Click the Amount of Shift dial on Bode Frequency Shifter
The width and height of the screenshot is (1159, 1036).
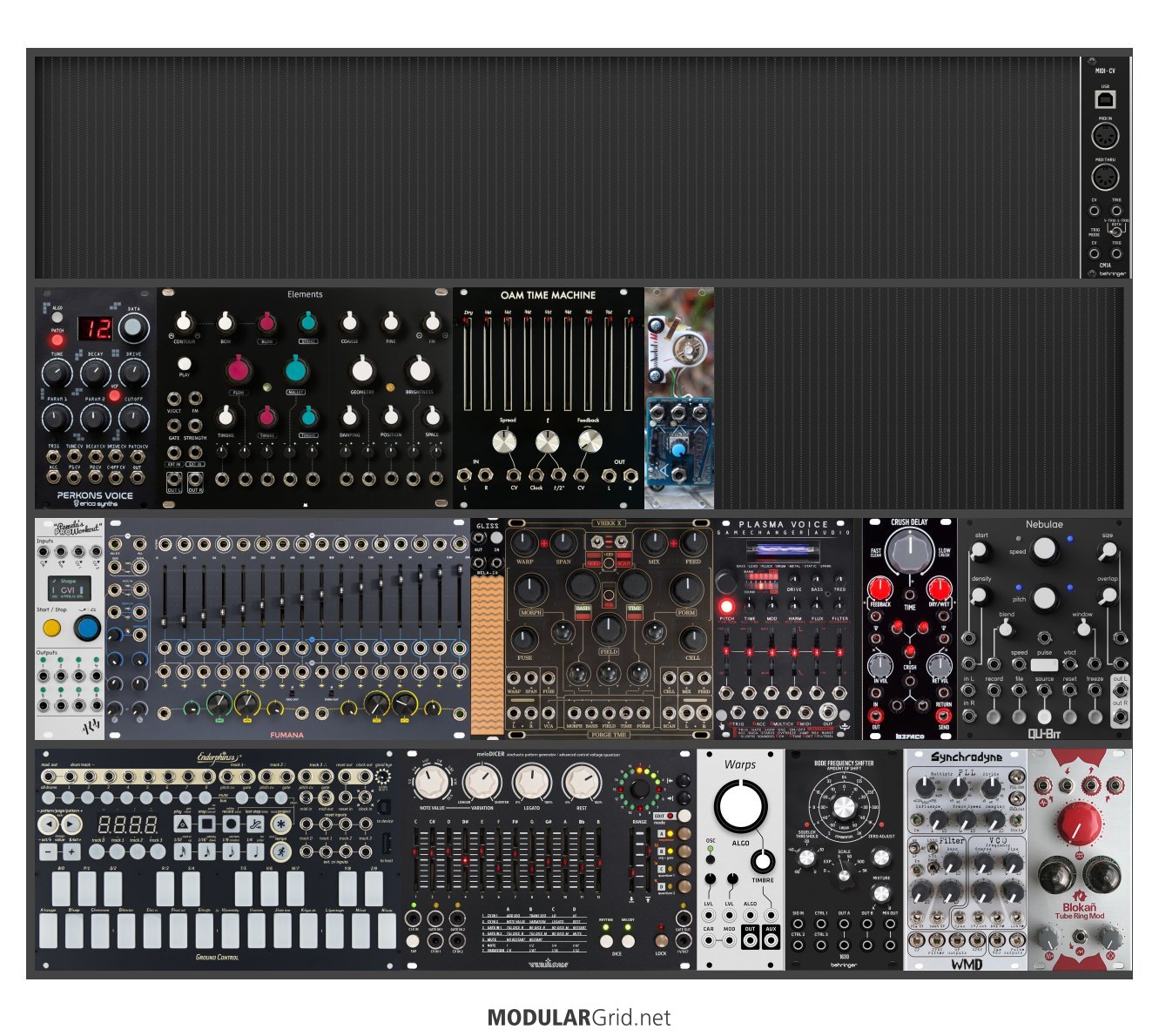pyautogui.click(x=843, y=807)
